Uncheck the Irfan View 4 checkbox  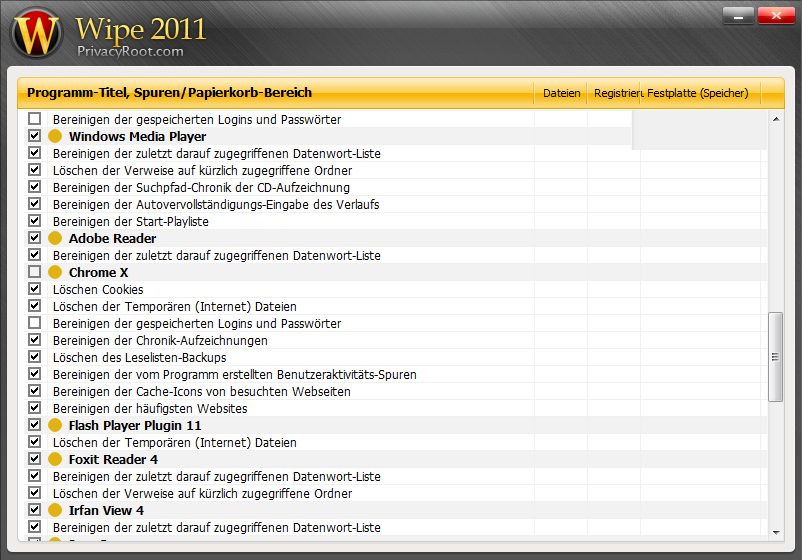click(x=34, y=509)
